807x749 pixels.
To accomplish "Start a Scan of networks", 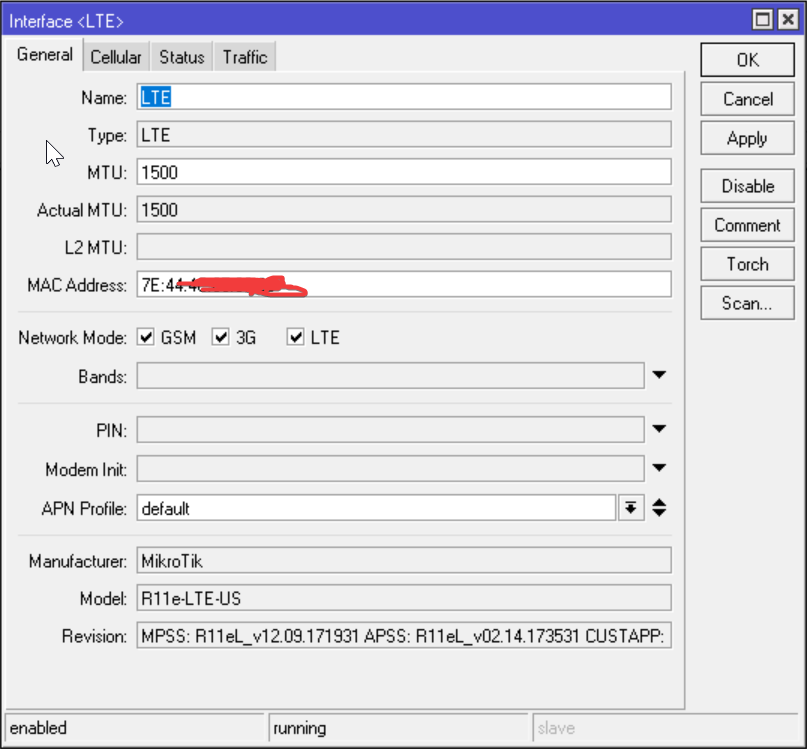I will pyautogui.click(x=747, y=303).
